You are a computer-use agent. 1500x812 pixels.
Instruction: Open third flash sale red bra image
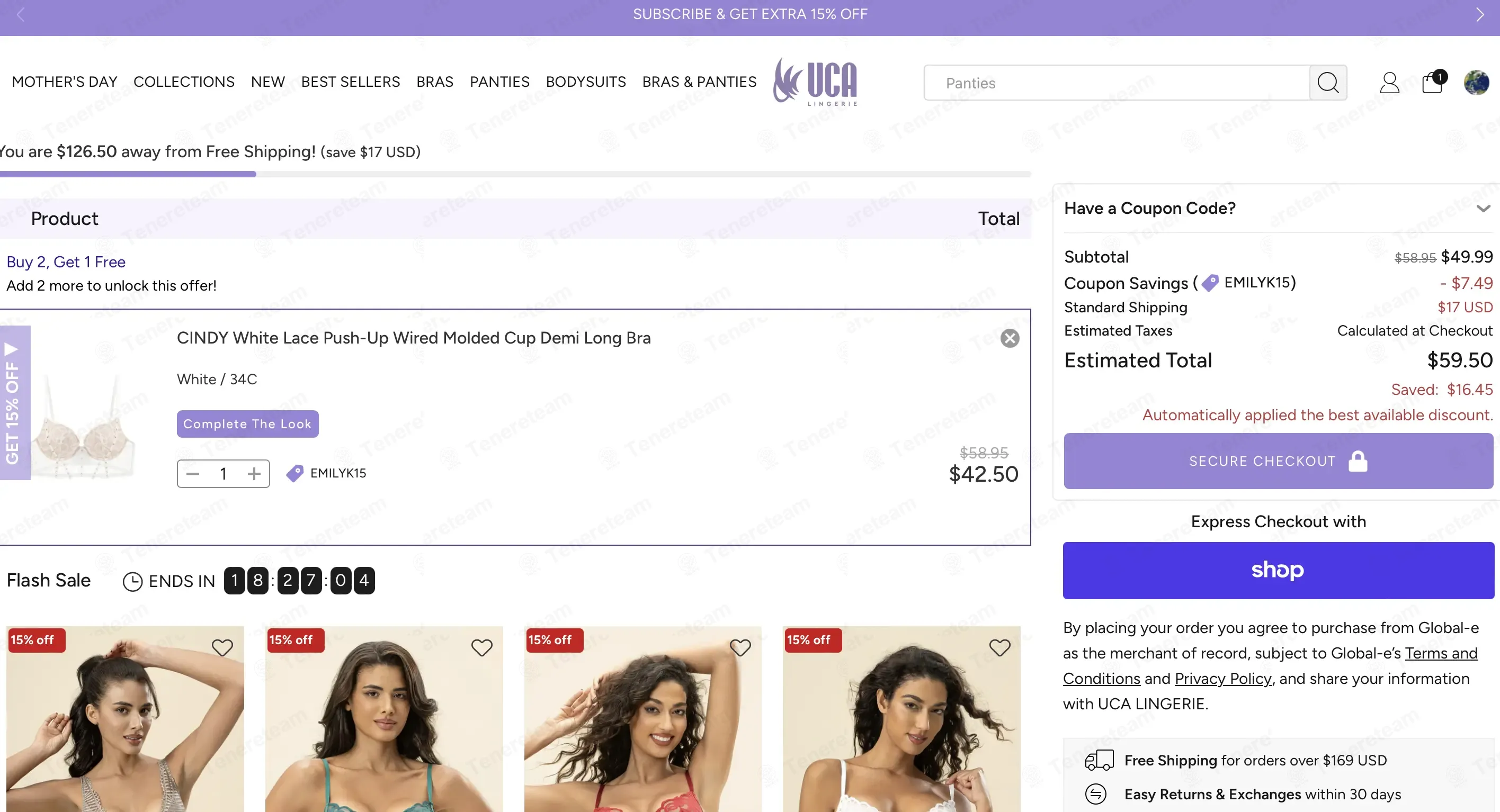(x=643, y=719)
